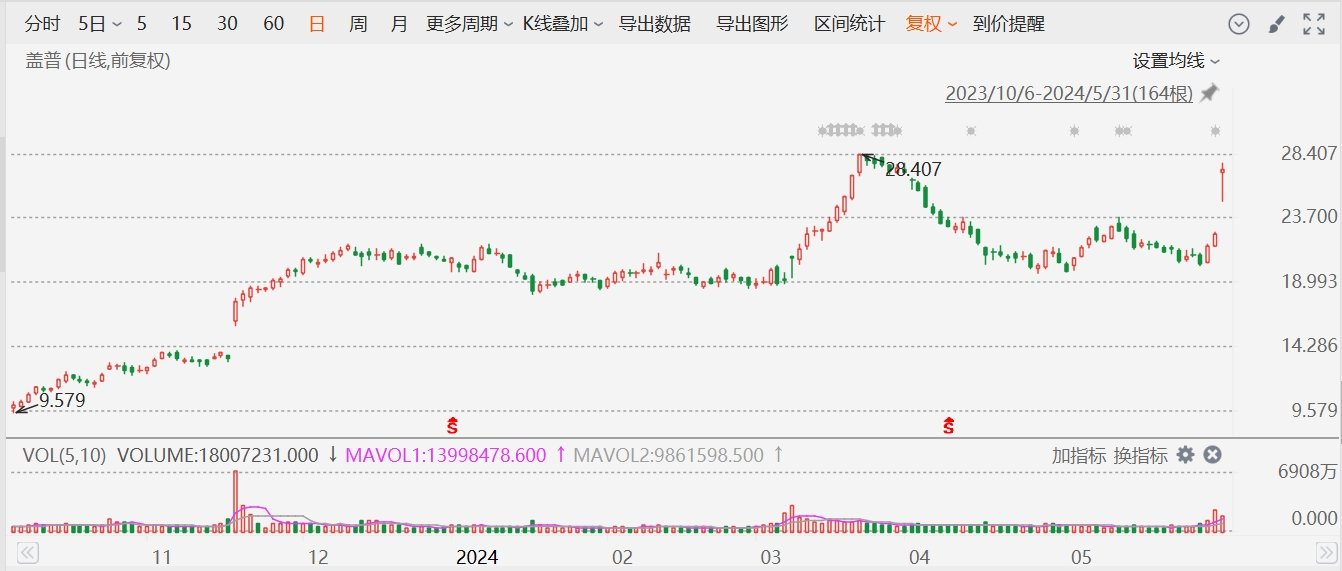The width and height of the screenshot is (1342, 571).
Task: Pin the date range with pushpin icon
Action: point(1210,93)
